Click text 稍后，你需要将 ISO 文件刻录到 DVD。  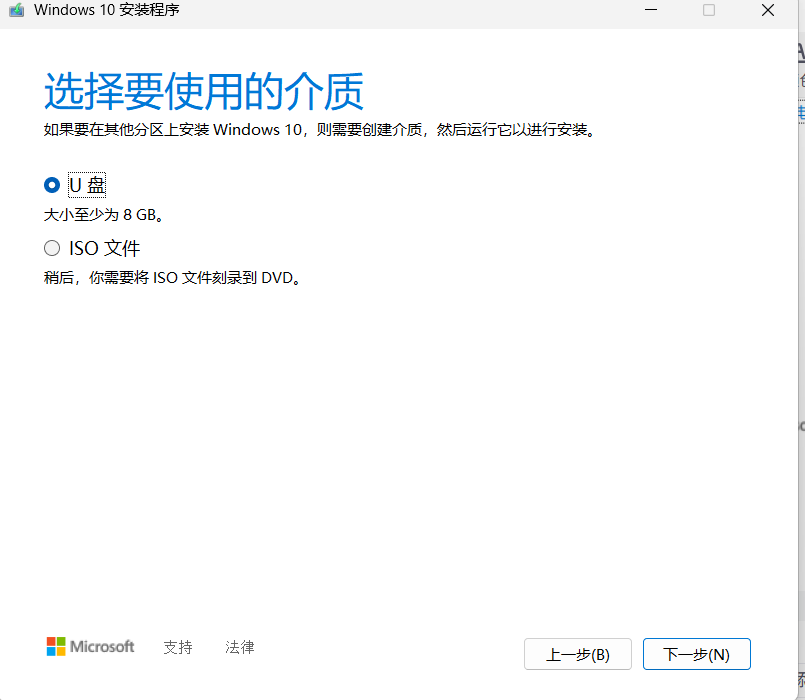point(173,278)
